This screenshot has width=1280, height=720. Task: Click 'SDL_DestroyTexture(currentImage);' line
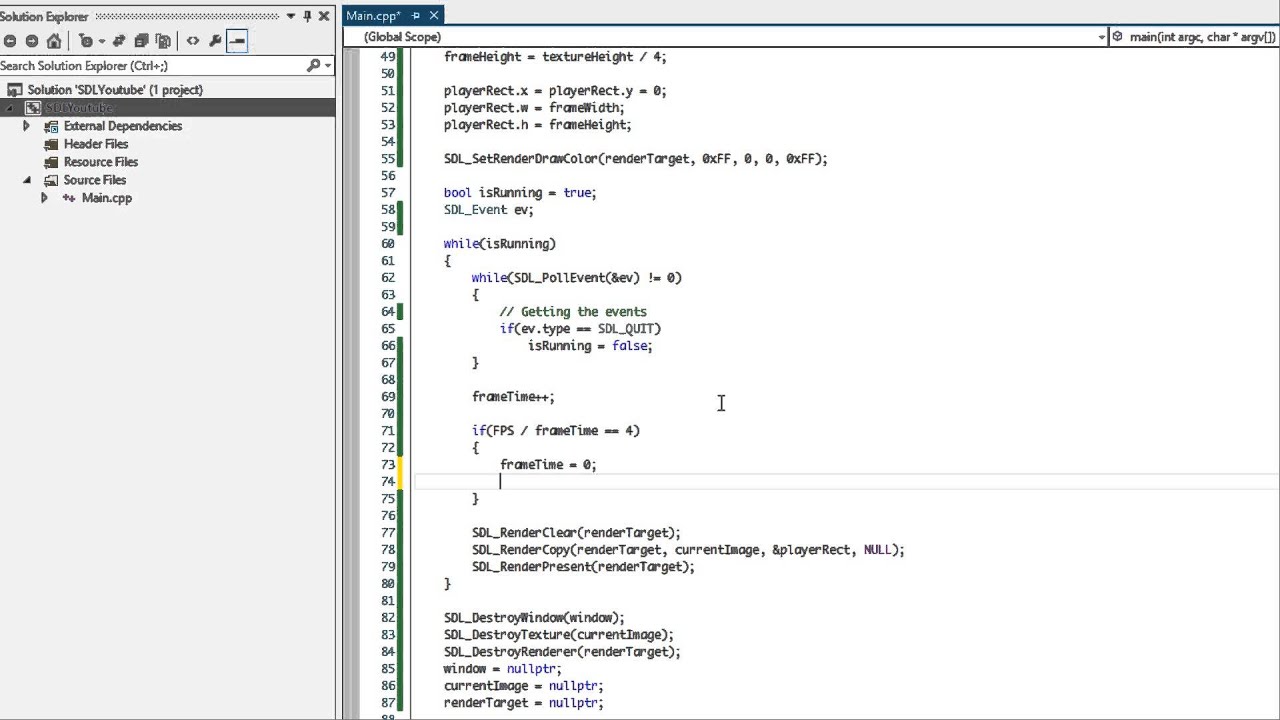tap(559, 635)
